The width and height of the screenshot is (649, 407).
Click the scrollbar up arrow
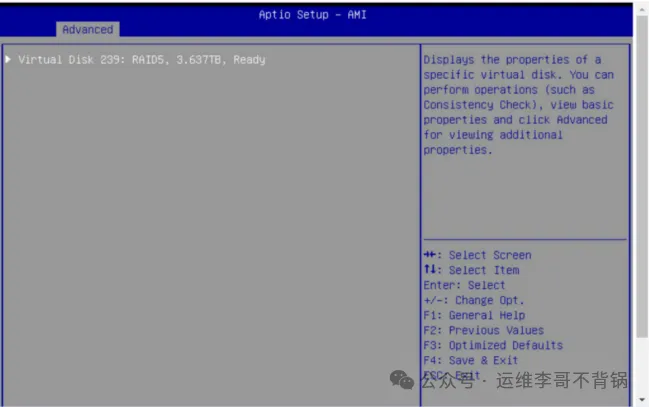click(642, 10)
